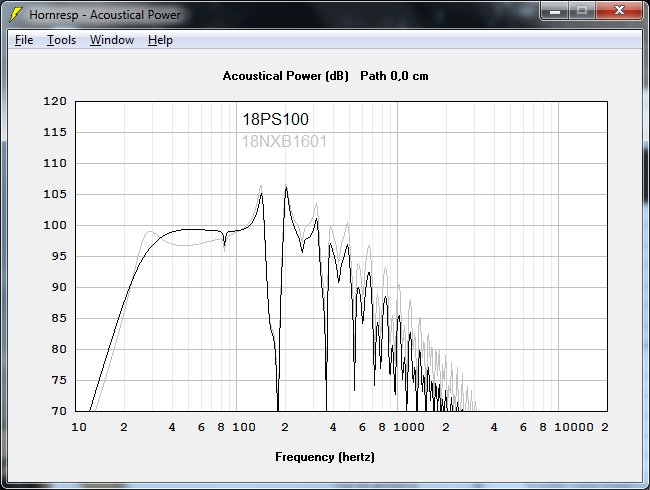The height and width of the screenshot is (490, 650).
Task: Click the Frequency (hertz) axis label
Action: (x=325, y=457)
